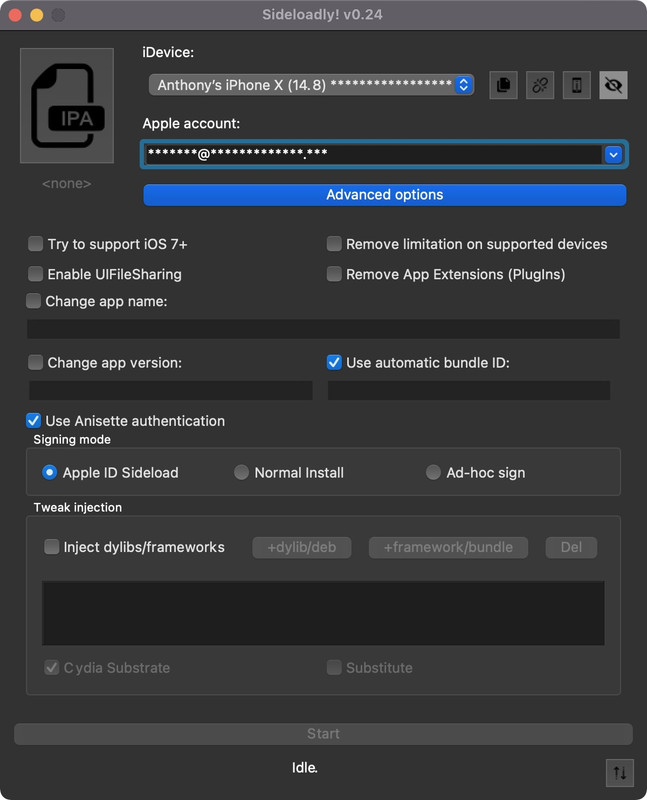Image resolution: width=647 pixels, height=800 pixels.
Task: Click the copy documents icon next to device selector
Action: [503, 85]
